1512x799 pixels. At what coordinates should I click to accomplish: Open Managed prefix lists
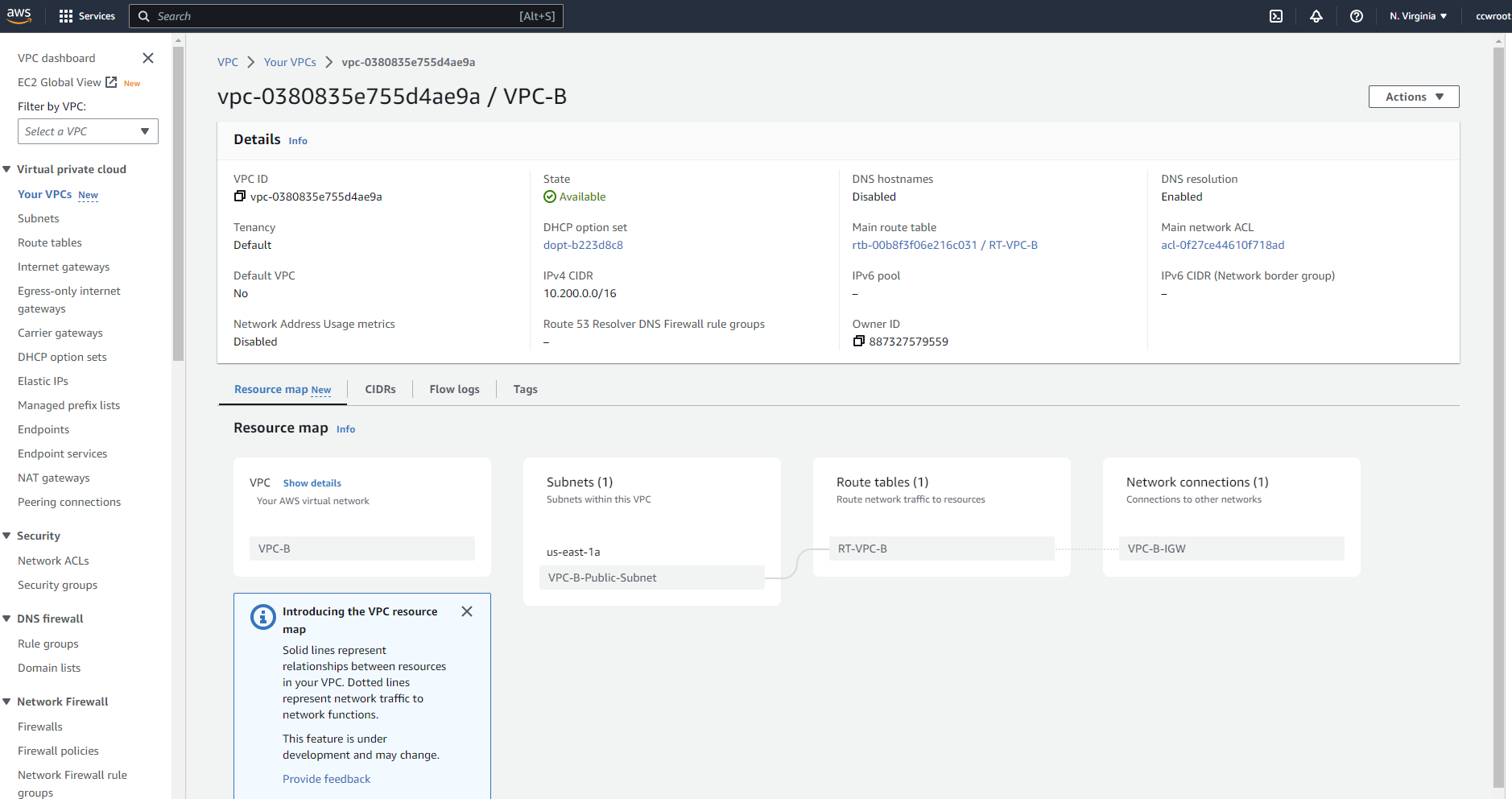(x=68, y=405)
